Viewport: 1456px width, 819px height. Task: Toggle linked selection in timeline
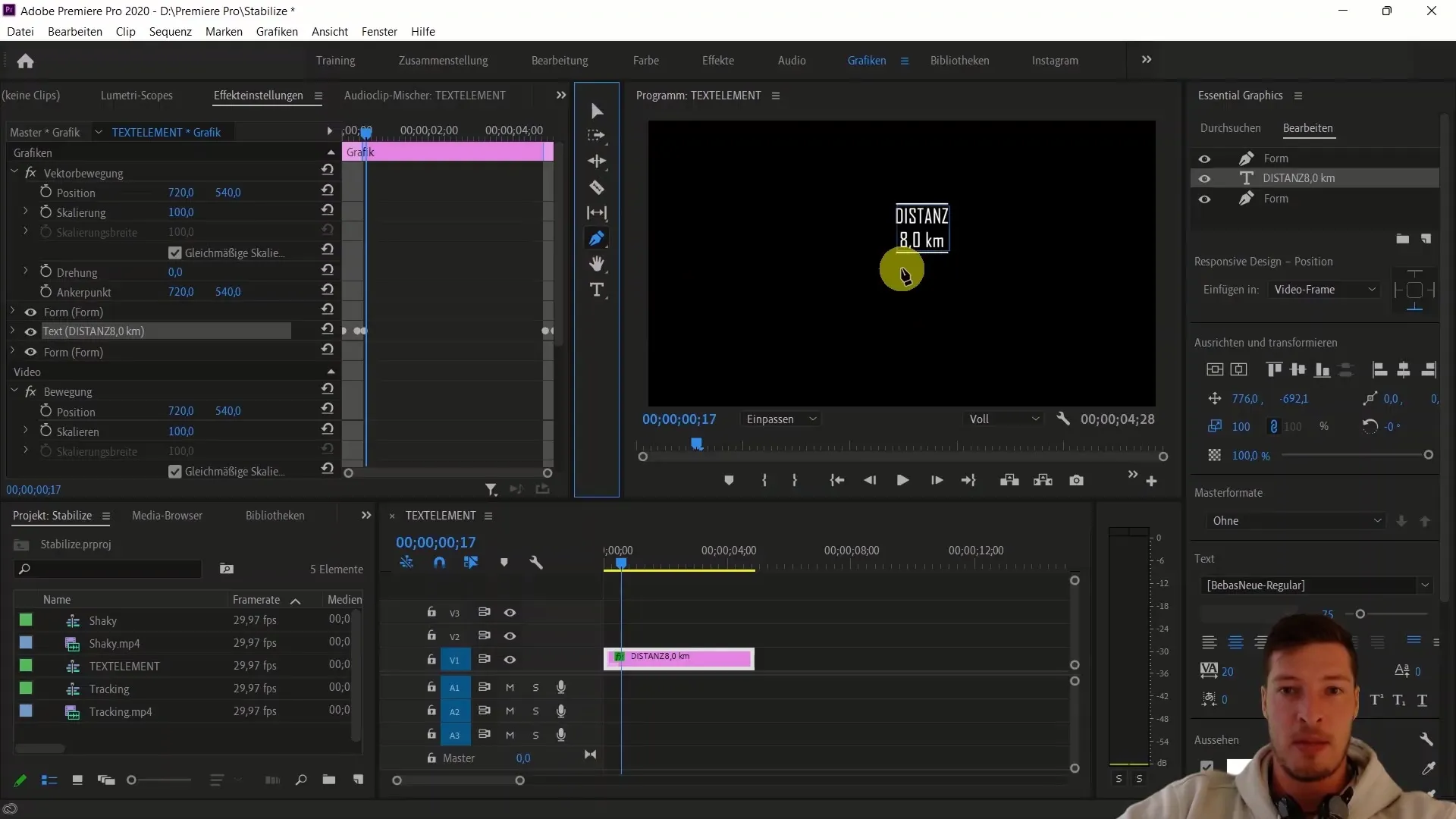pos(471,563)
